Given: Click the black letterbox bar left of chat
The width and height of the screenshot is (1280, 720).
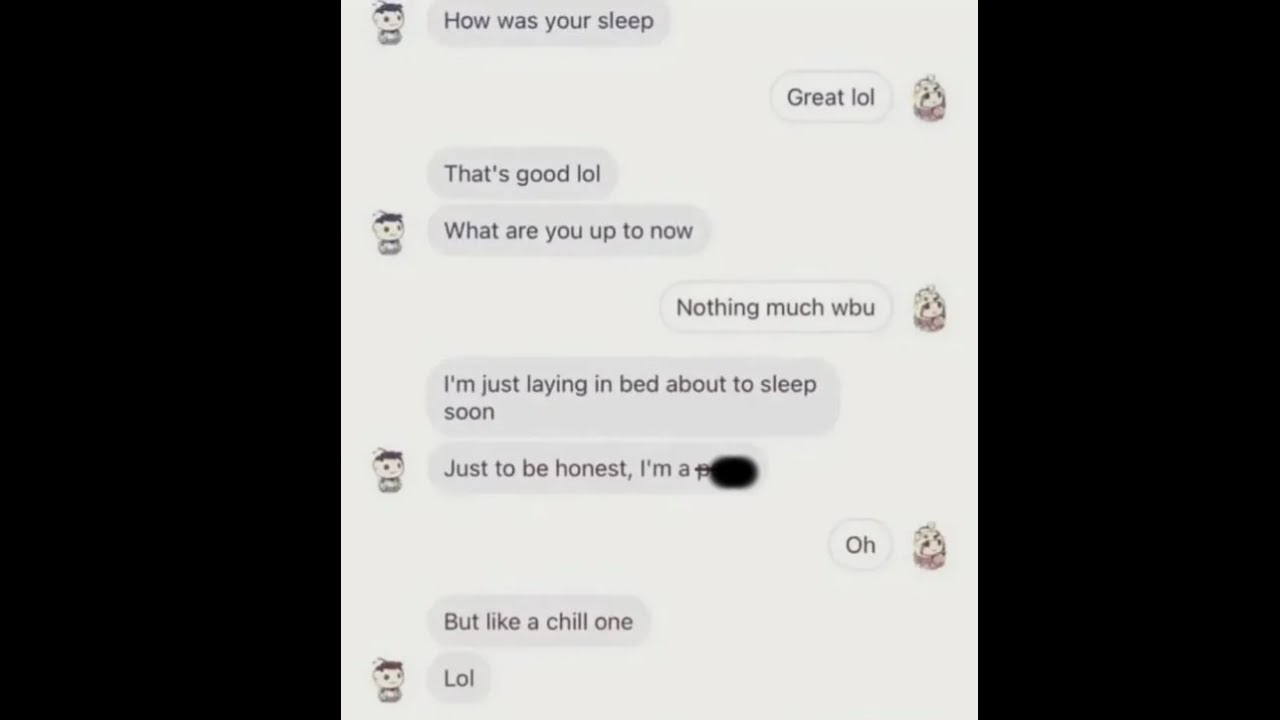Looking at the screenshot, I should pos(170,360).
